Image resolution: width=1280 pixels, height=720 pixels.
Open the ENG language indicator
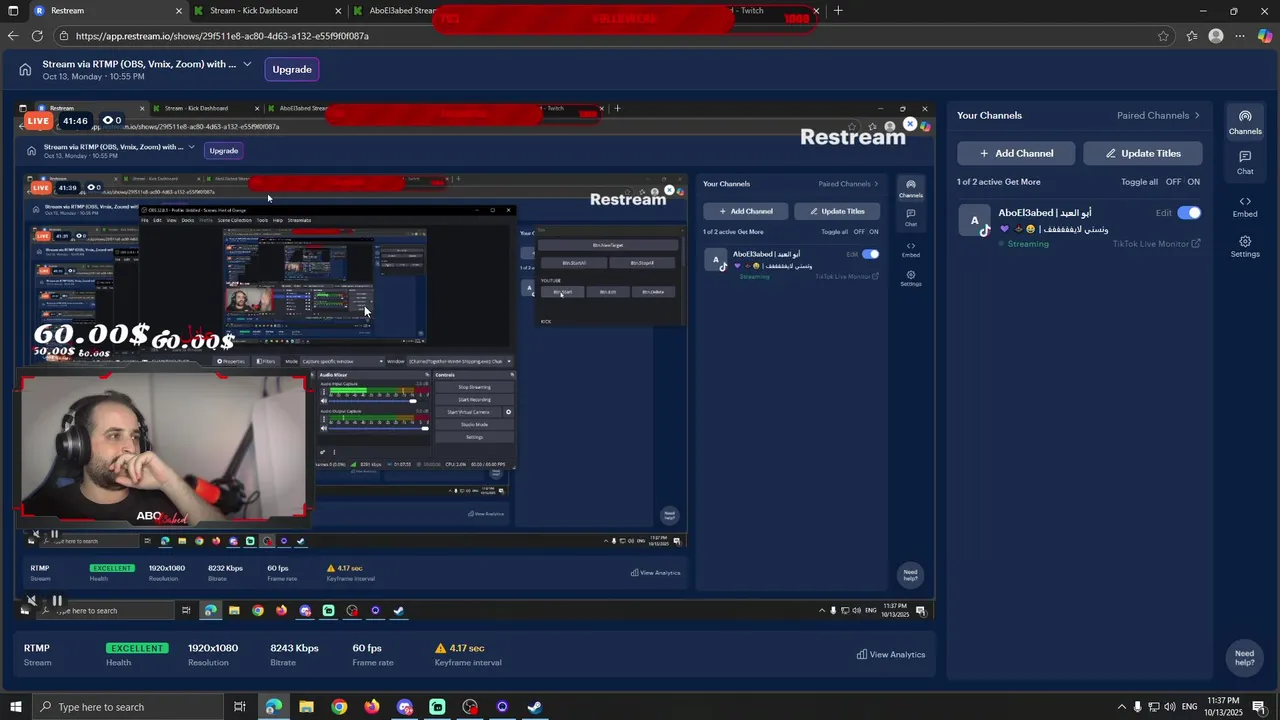point(1189,707)
